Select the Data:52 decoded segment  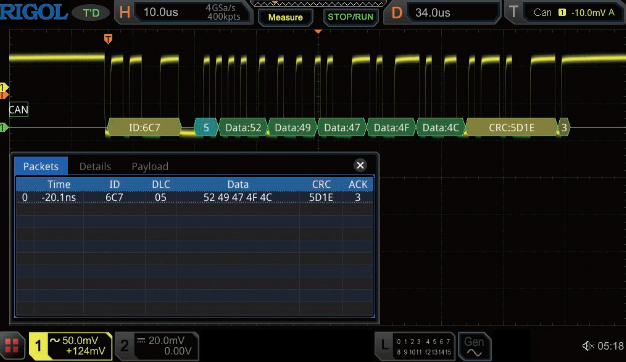tap(243, 128)
